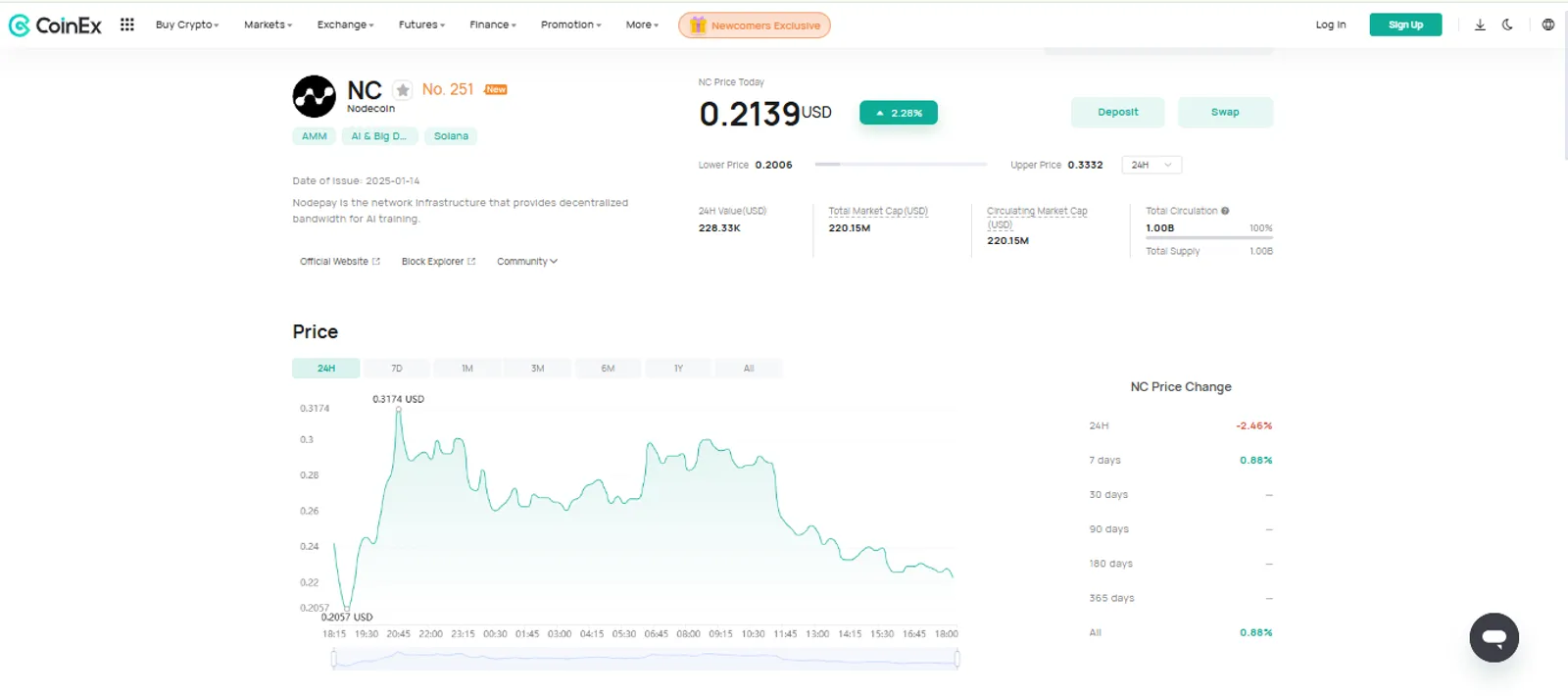This screenshot has width=1568, height=696.
Task: Click the 24H -2.46% price change value
Action: click(x=1253, y=425)
